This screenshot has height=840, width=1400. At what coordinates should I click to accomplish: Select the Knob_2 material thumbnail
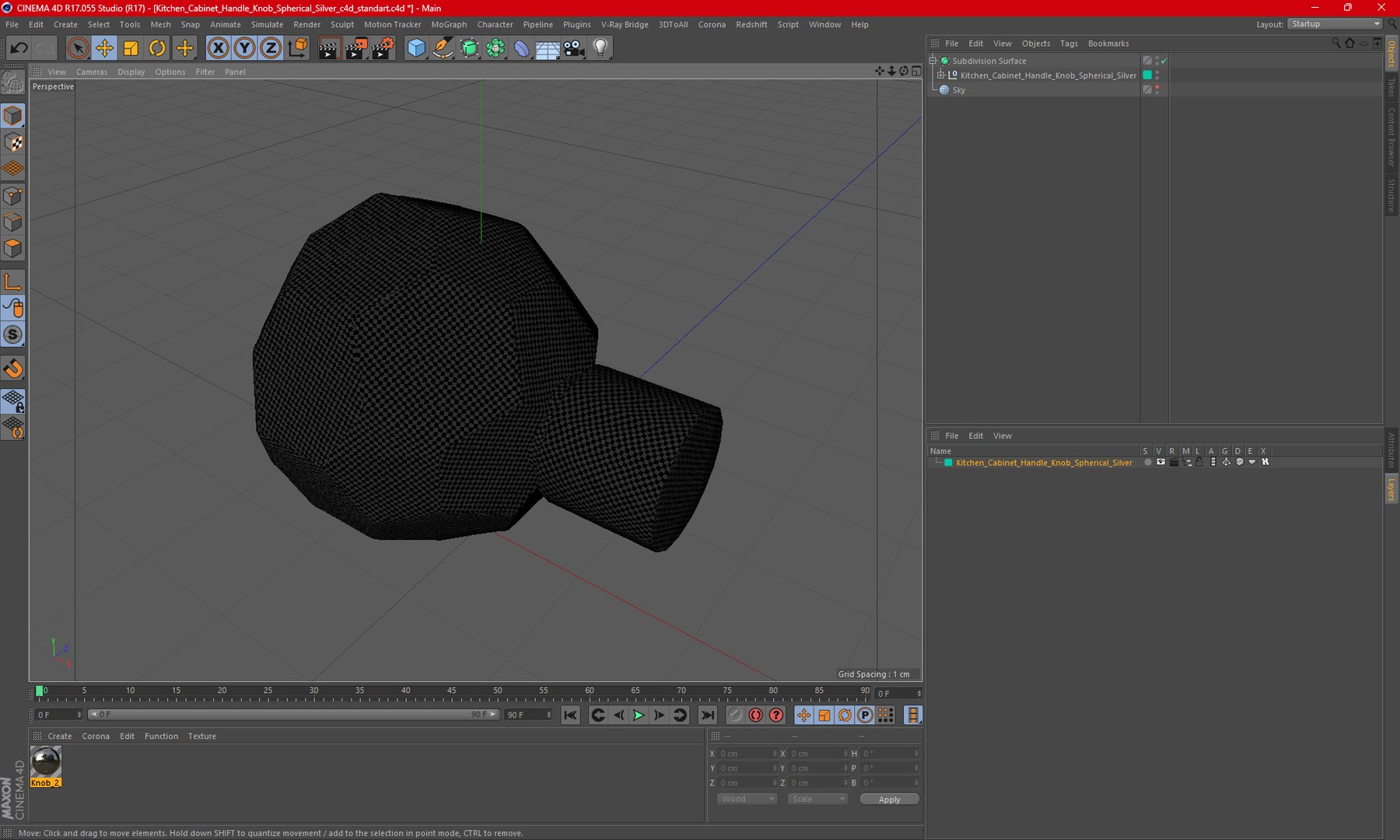(x=45, y=762)
